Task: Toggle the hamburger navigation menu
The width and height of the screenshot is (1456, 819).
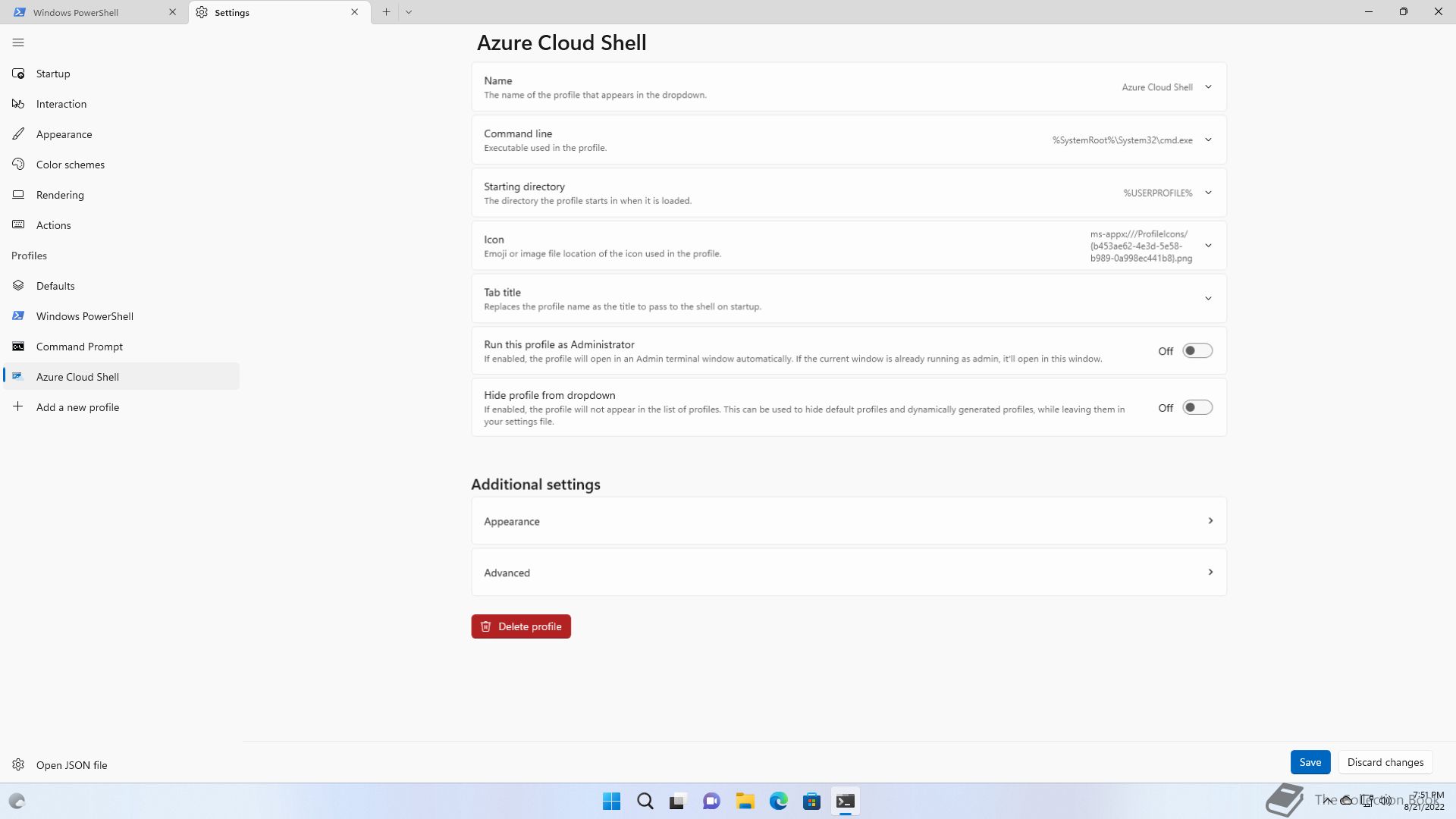Action: (x=18, y=42)
